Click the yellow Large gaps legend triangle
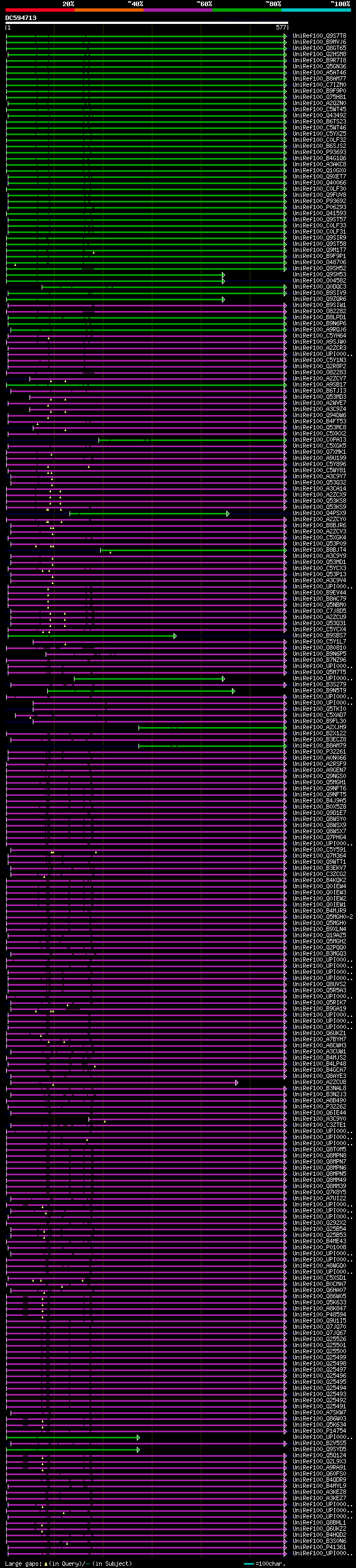The image size is (356, 1568). pos(46,1563)
